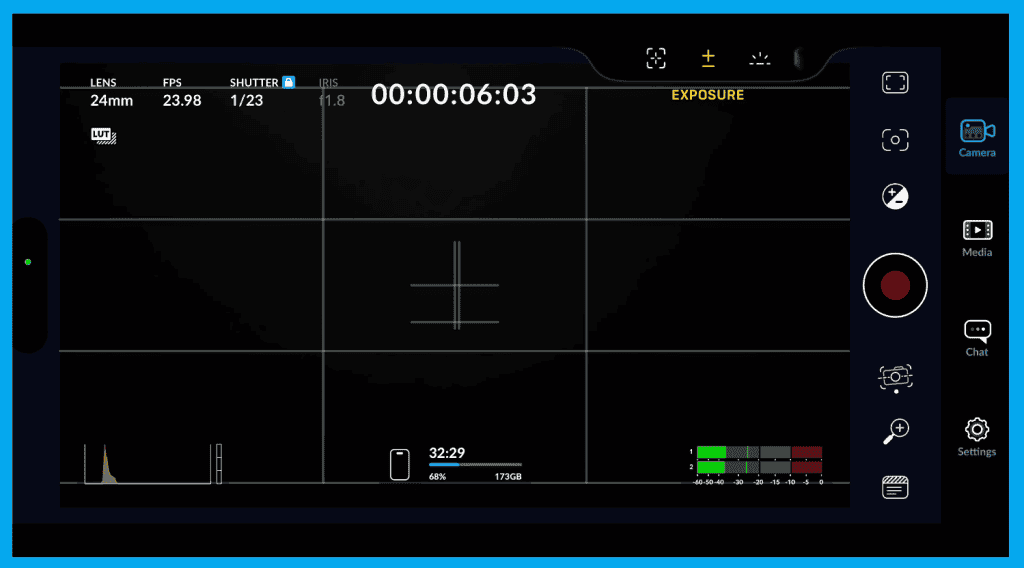
Task: Switch to the Media tab
Action: (x=976, y=238)
